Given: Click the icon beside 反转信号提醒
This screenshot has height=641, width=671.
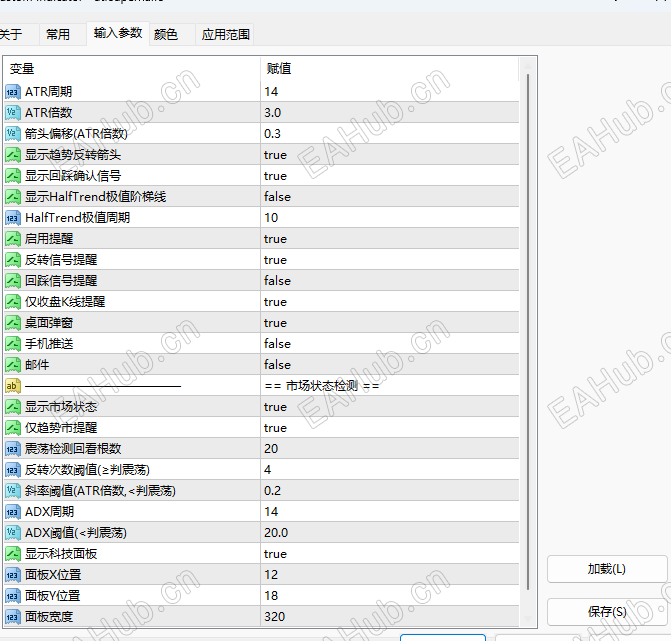Looking at the screenshot, I should [13, 260].
